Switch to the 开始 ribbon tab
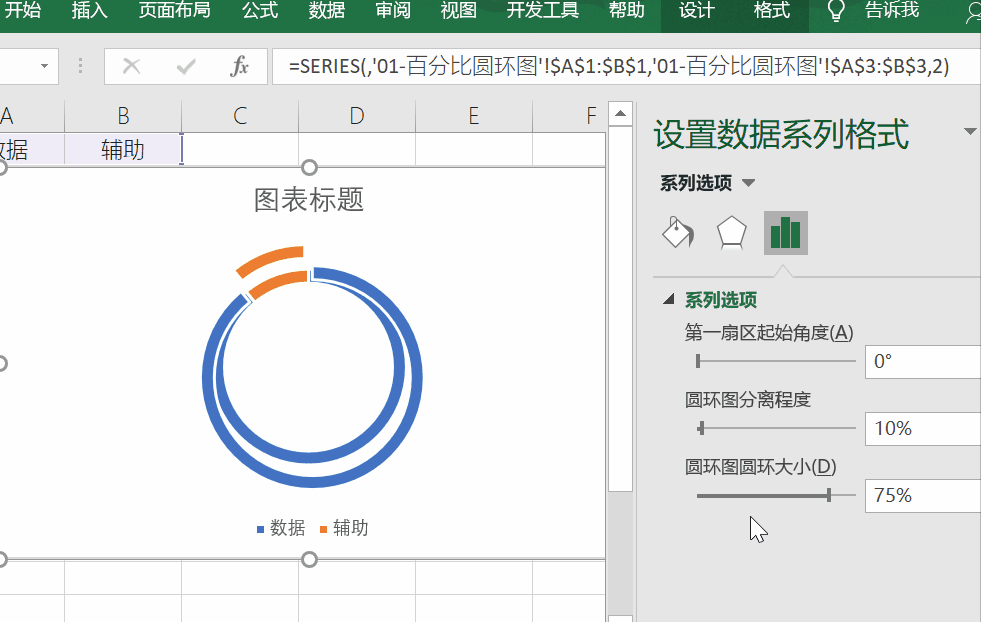Image resolution: width=981 pixels, height=622 pixels. [23, 10]
